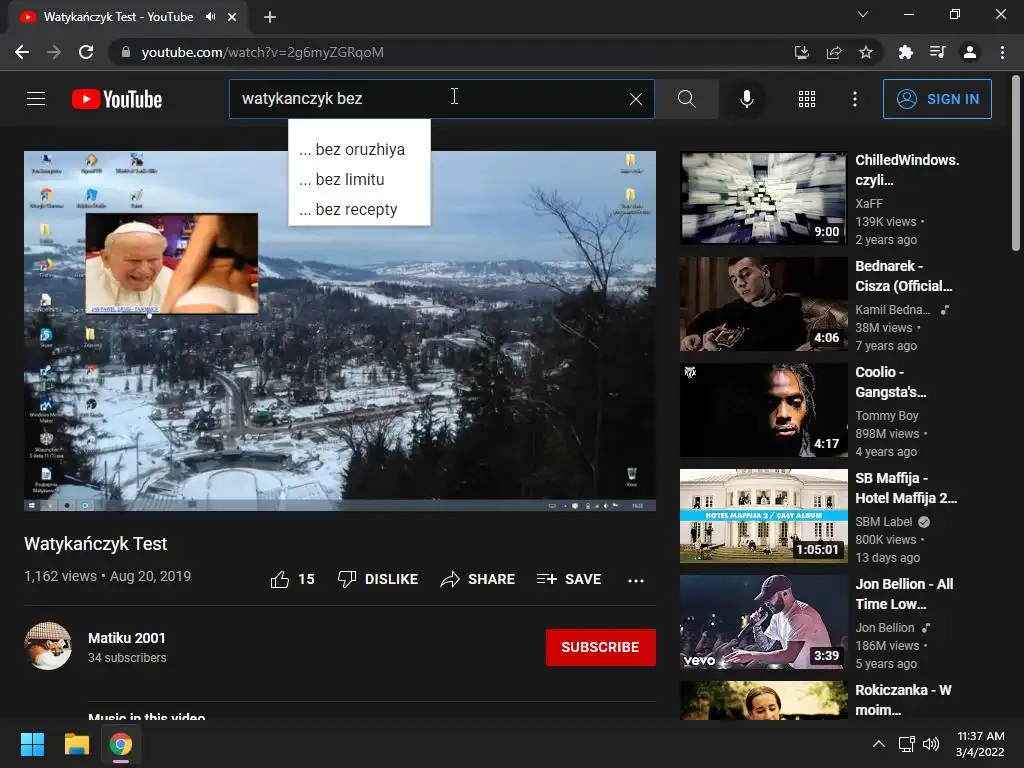
Task: Open the Jon Bellion All Time Low thumbnail
Action: [763, 622]
